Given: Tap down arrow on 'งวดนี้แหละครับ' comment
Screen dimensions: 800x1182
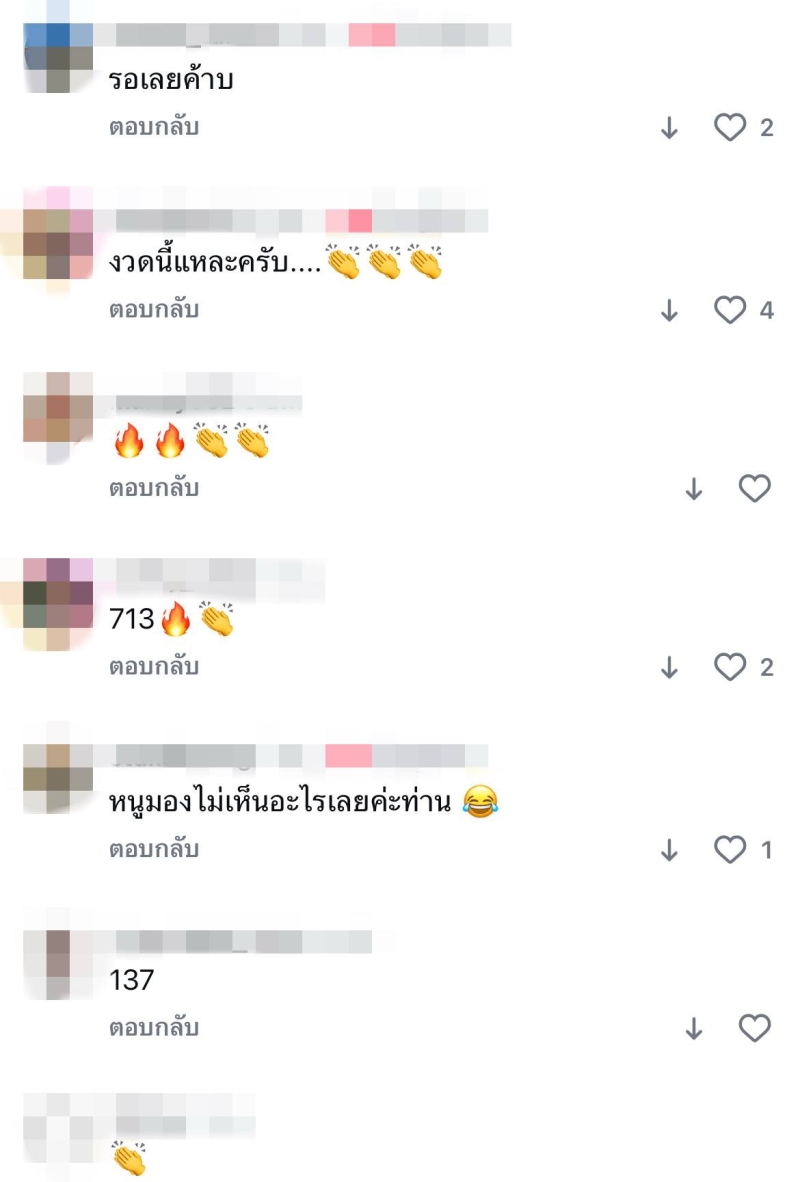Looking at the screenshot, I should pyautogui.click(x=670, y=311).
